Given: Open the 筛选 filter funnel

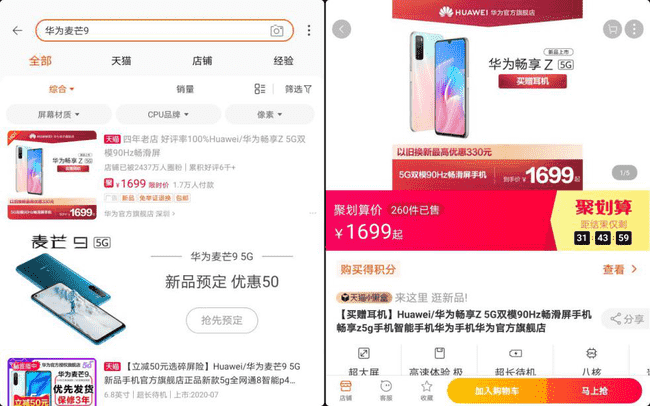Looking at the screenshot, I should tap(298, 89).
